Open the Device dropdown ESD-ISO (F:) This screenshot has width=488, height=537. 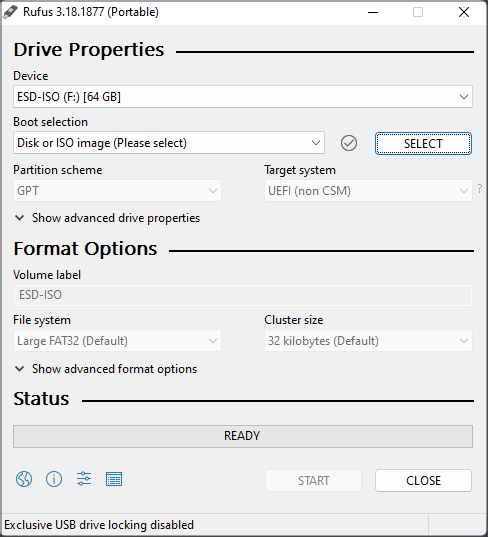[x=243, y=97]
